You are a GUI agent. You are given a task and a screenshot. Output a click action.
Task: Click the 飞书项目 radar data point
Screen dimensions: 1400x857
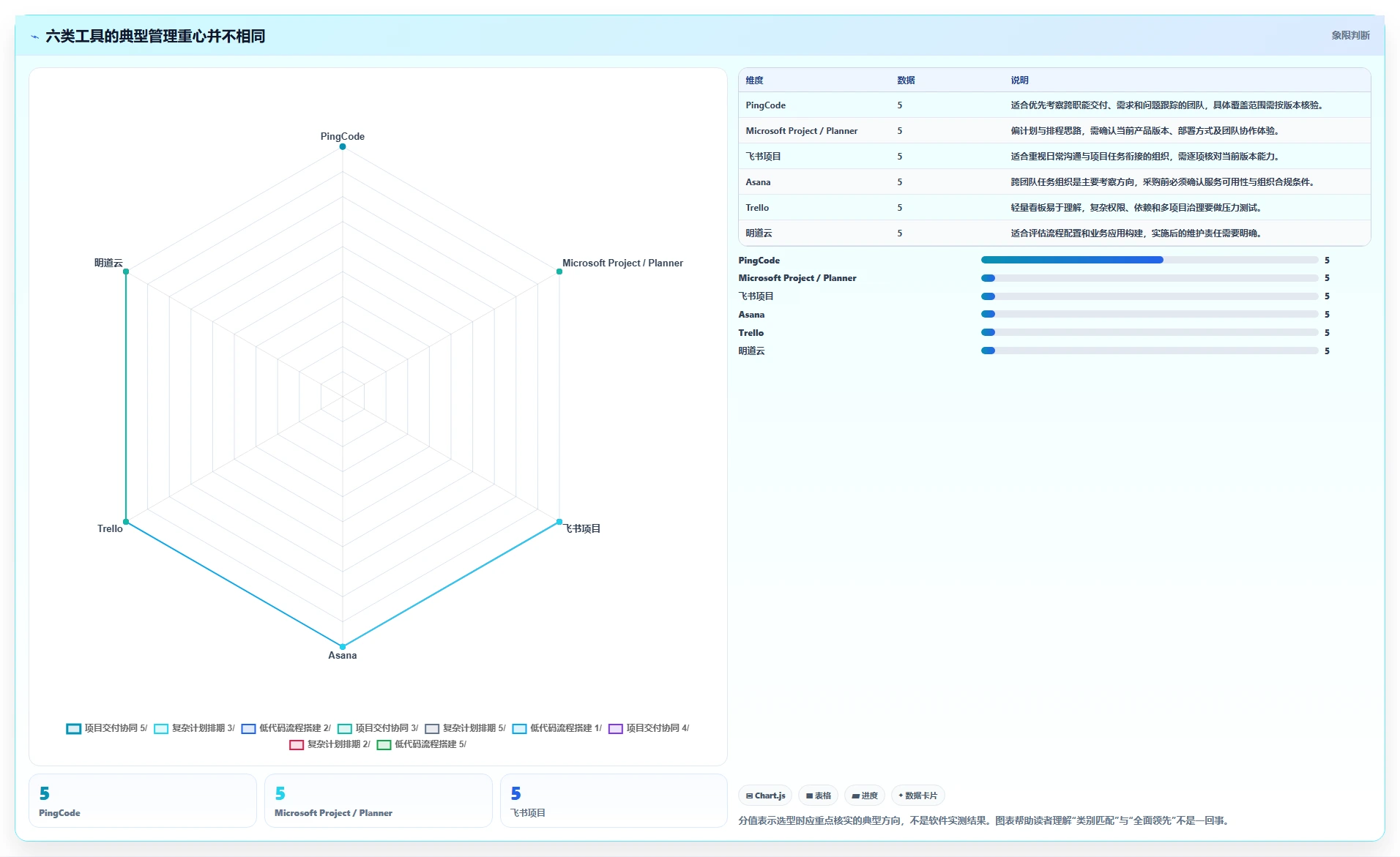point(559,522)
